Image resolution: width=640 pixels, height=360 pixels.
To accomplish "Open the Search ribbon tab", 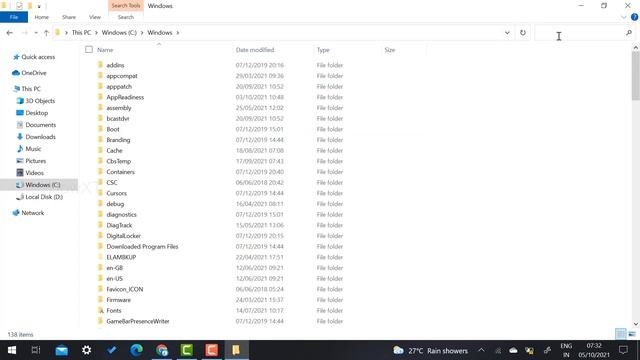I will coord(126,17).
